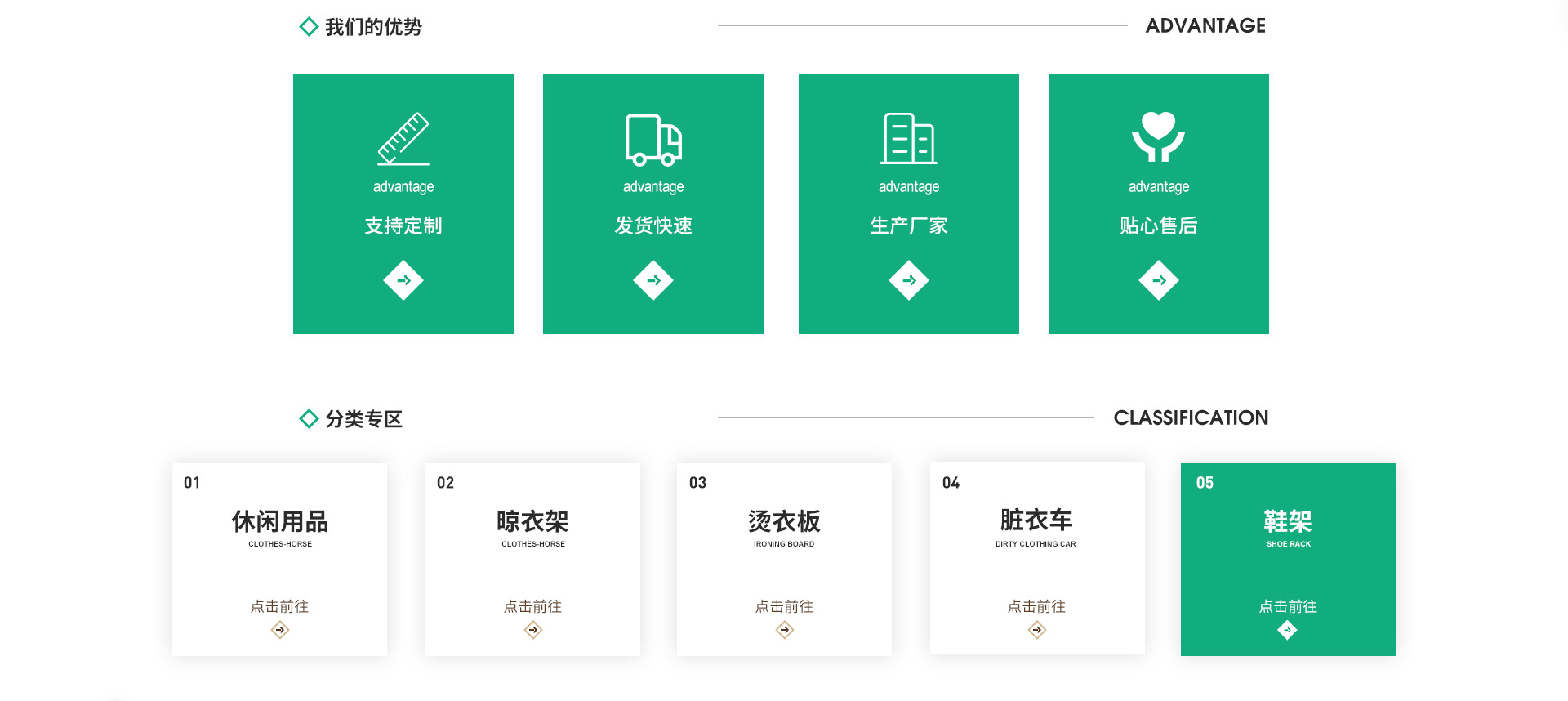This screenshot has height=701, width=1568.
Task: Click 点击前往 in the 脏衣车 card
Action: tap(1037, 606)
